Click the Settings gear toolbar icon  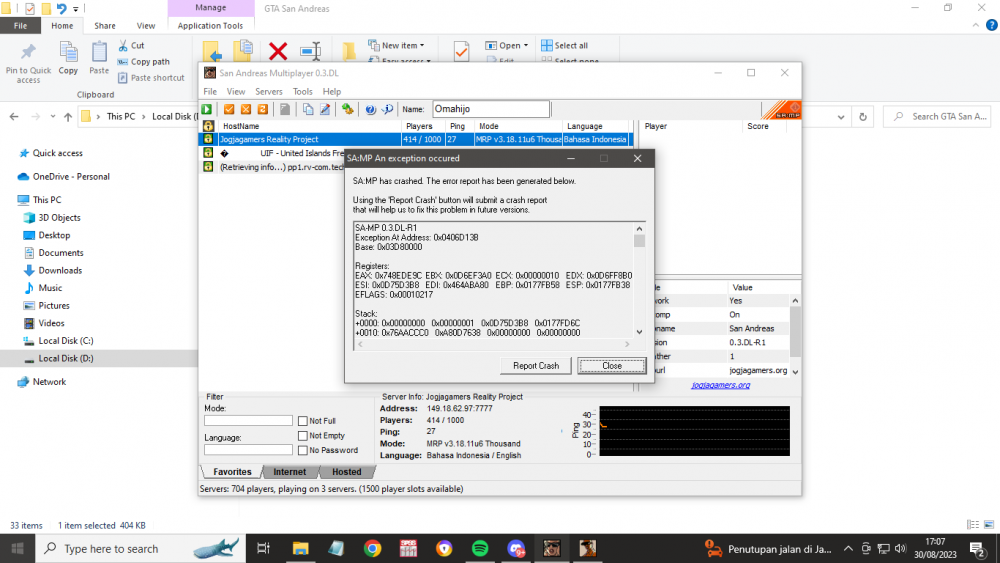coord(348,109)
